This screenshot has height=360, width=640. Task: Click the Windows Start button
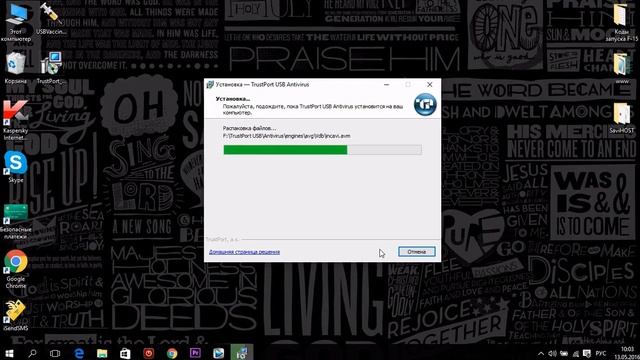coord(9,353)
